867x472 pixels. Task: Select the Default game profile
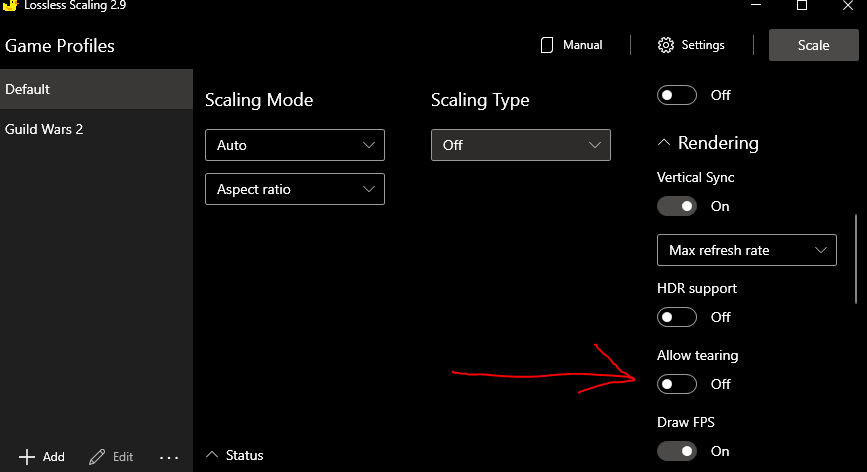pos(96,89)
